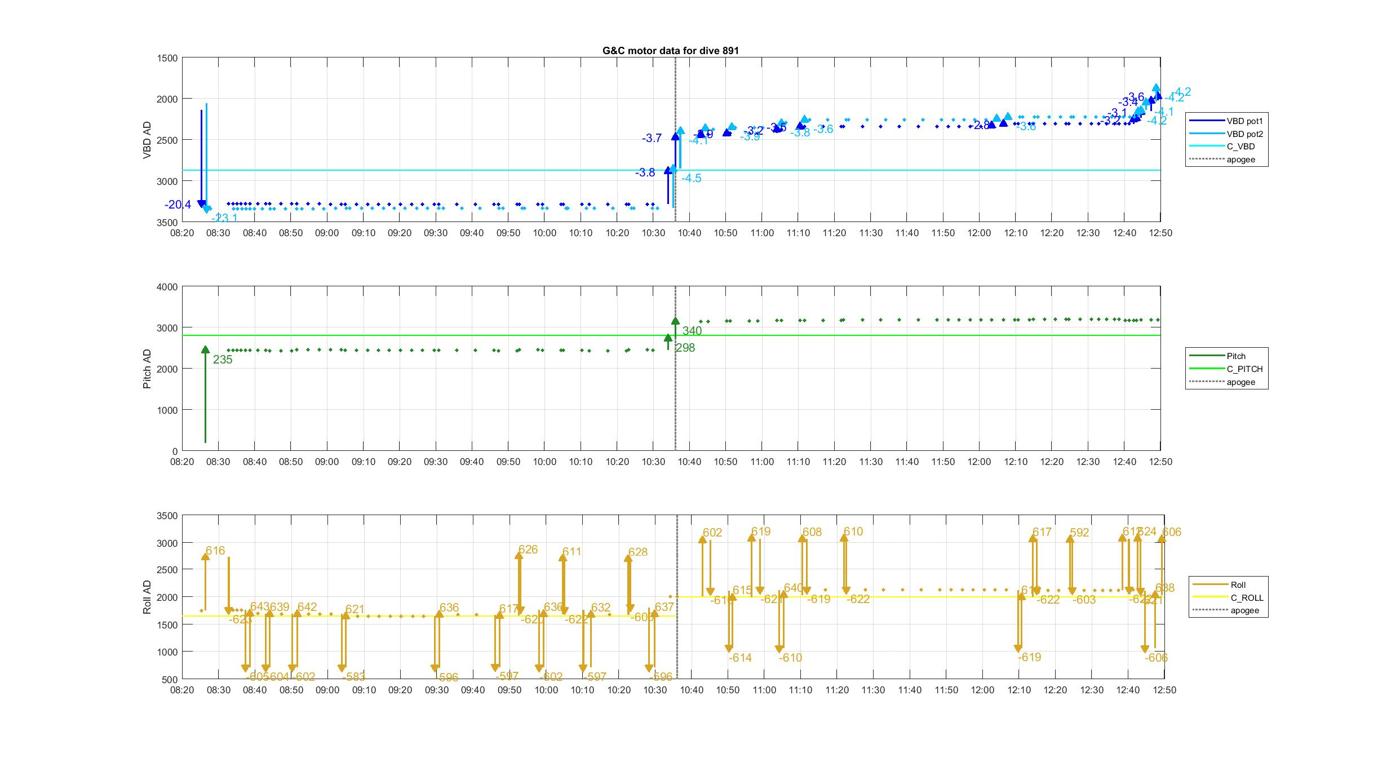Click the '621' roll data label
This screenshot has height=764, width=1400.
click(x=355, y=609)
